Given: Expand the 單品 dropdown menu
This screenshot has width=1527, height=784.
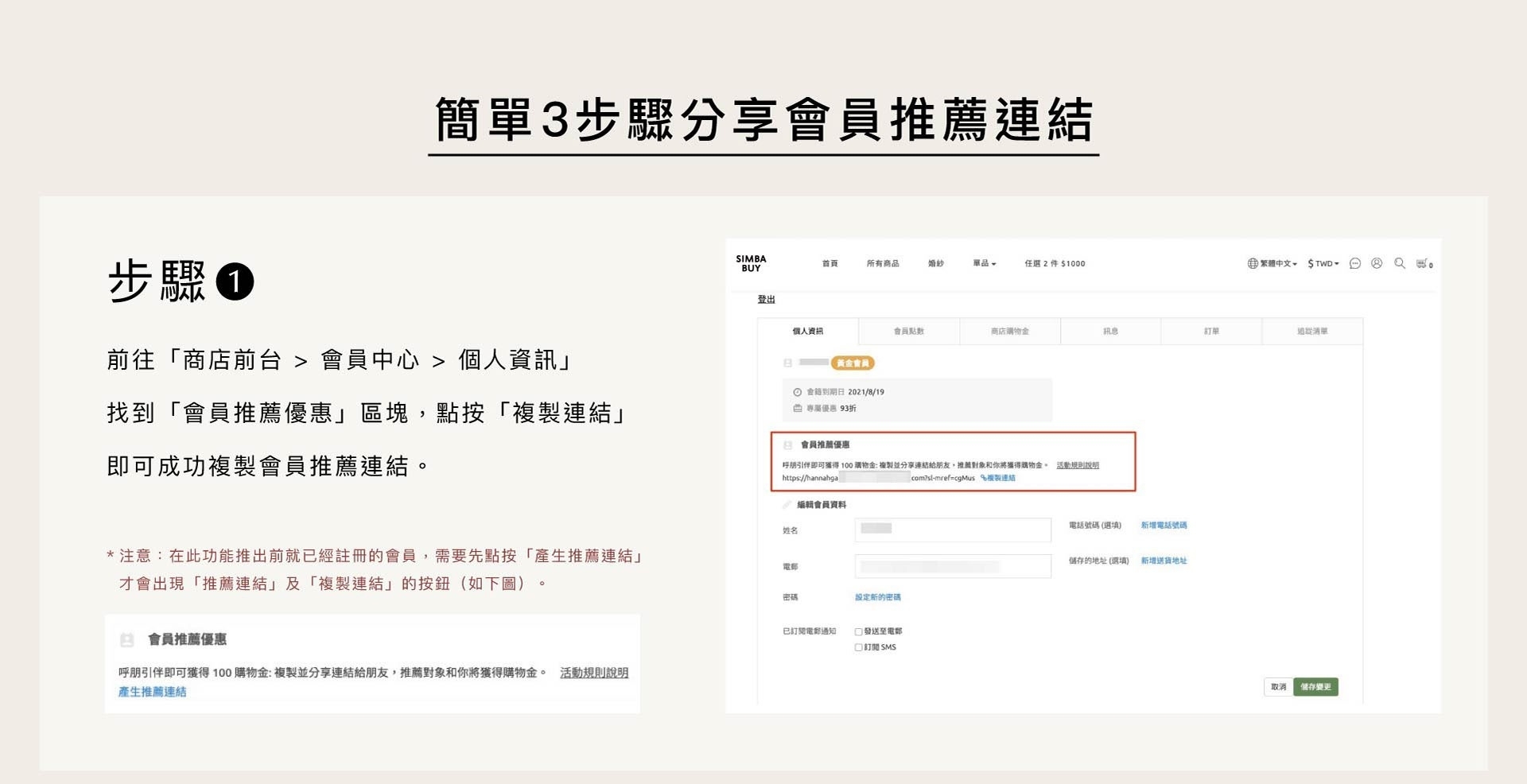Looking at the screenshot, I should pyautogui.click(x=985, y=263).
